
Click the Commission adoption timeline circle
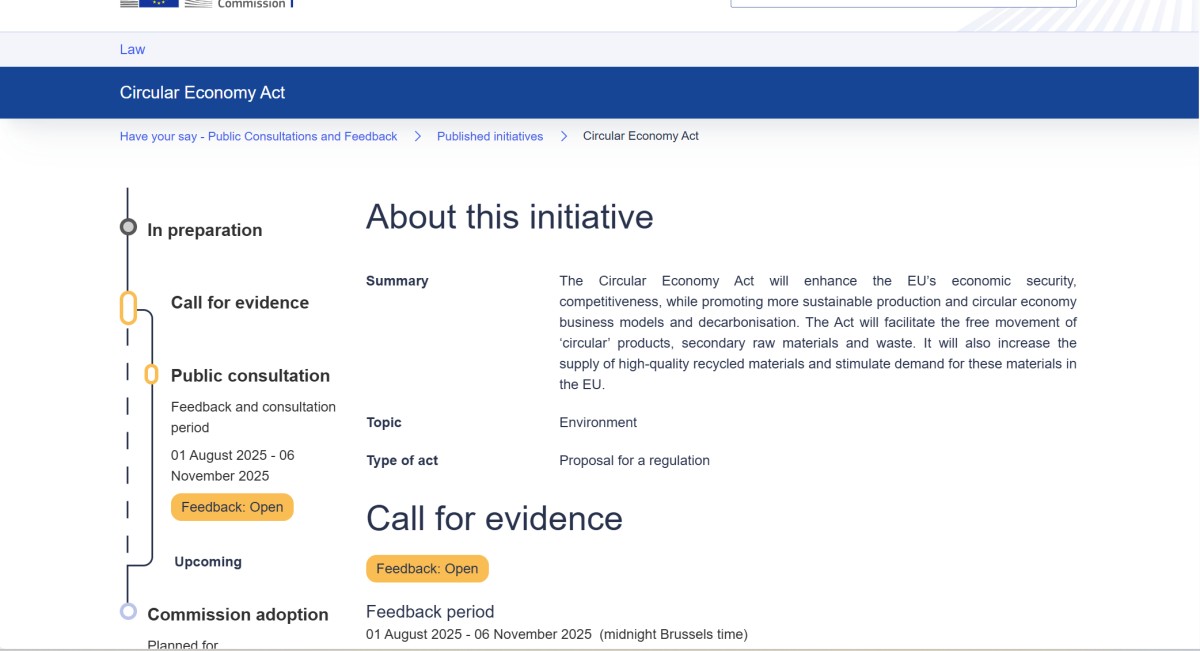tap(128, 611)
